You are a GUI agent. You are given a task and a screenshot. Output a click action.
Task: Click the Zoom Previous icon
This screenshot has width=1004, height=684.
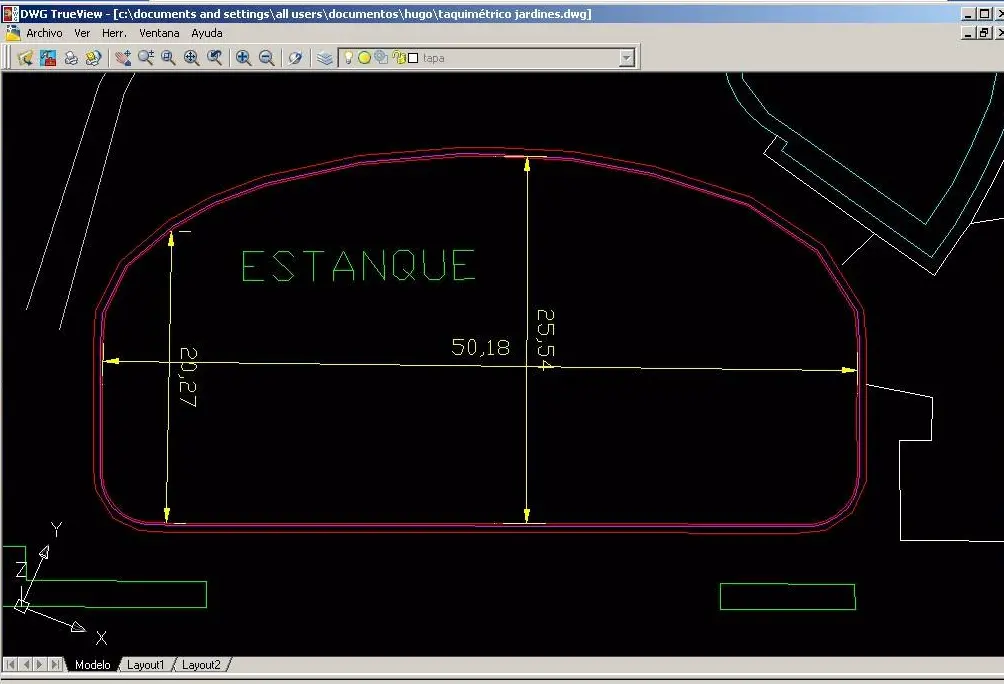click(x=215, y=58)
